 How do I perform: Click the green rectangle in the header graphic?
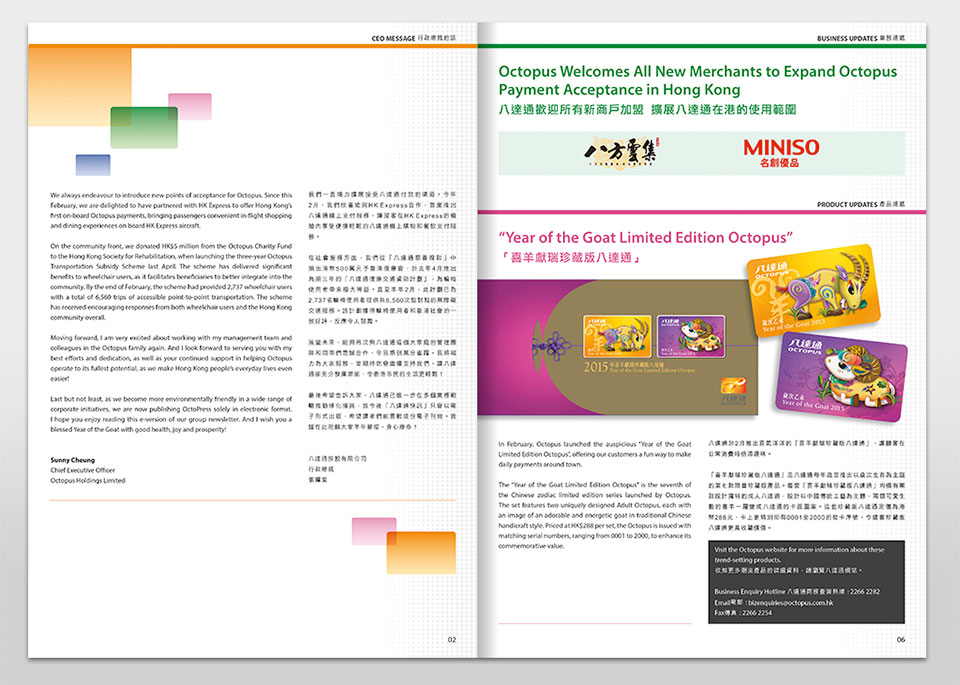point(143,127)
